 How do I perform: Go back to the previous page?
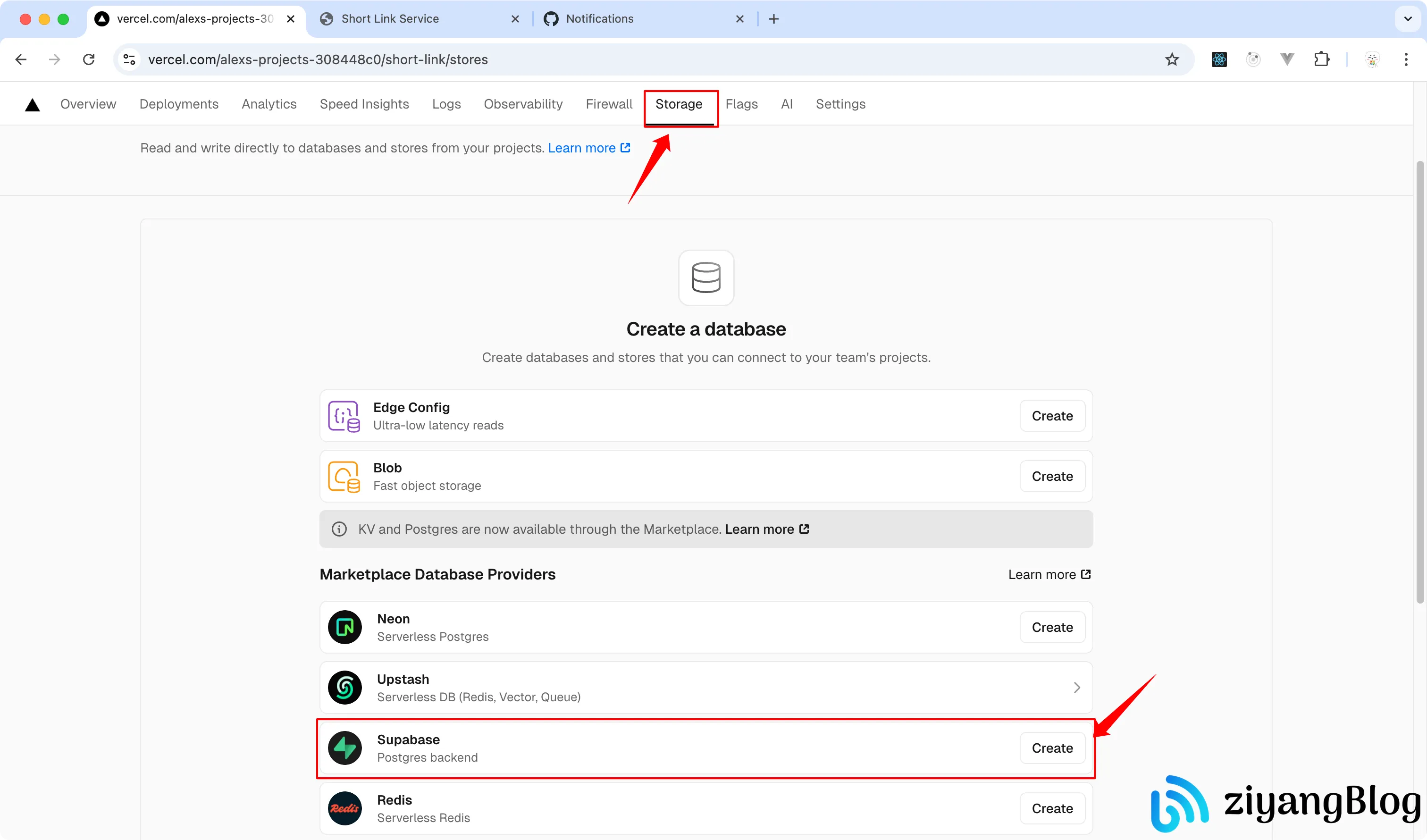(21, 59)
